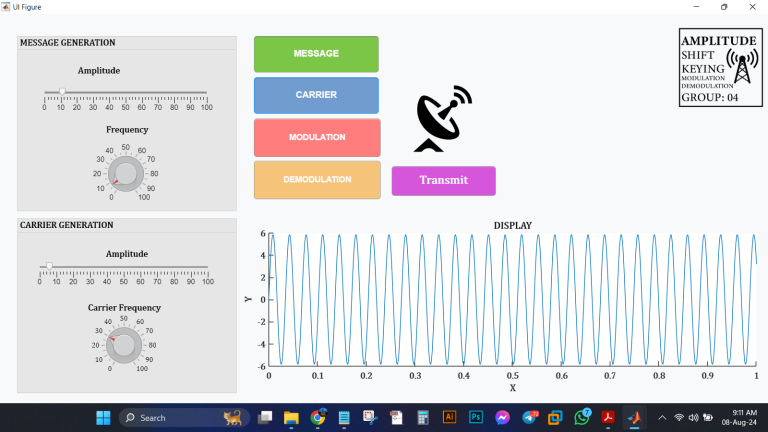Hit the purple Transmit button
The width and height of the screenshot is (768, 432).
[443, 181]
